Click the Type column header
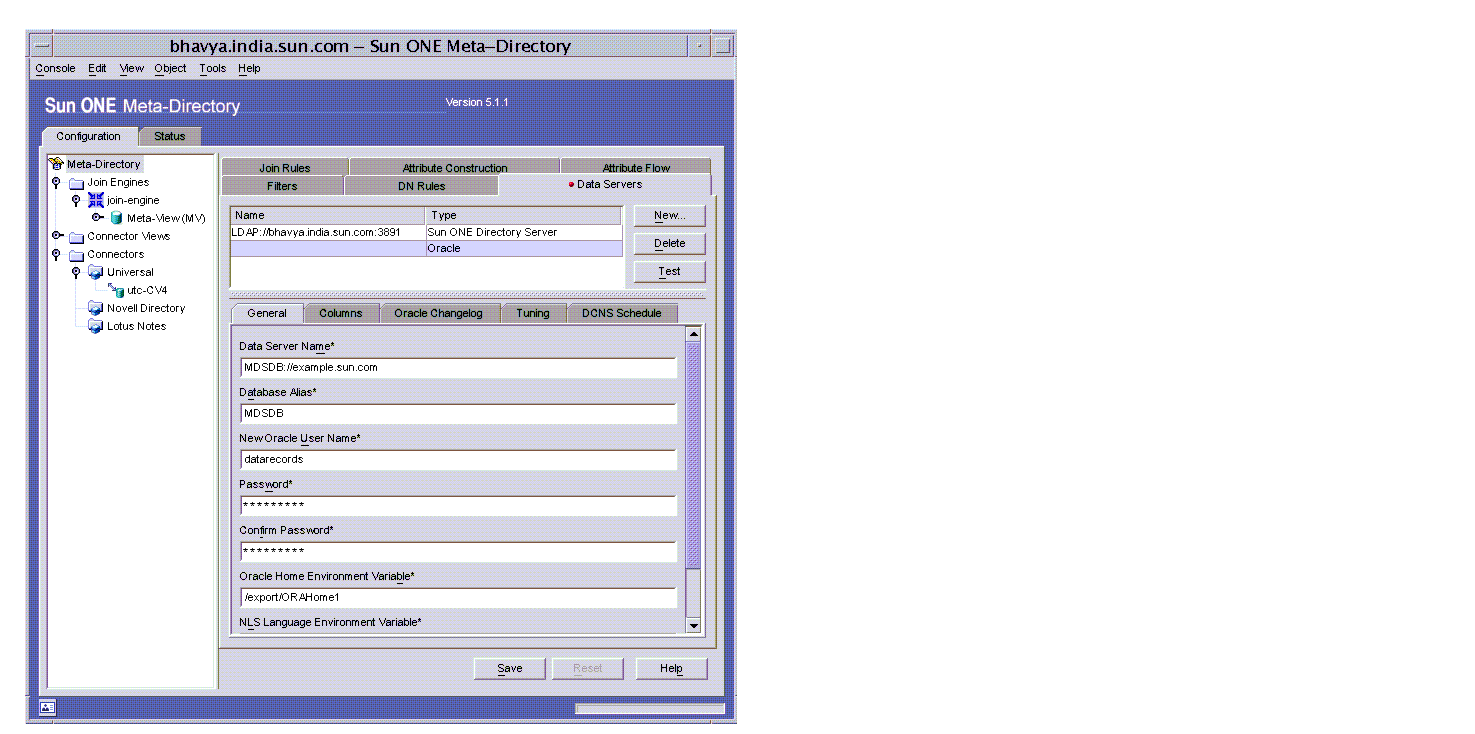The height and width of the screenshot is (734, 1475). click(x=524, y=216)
